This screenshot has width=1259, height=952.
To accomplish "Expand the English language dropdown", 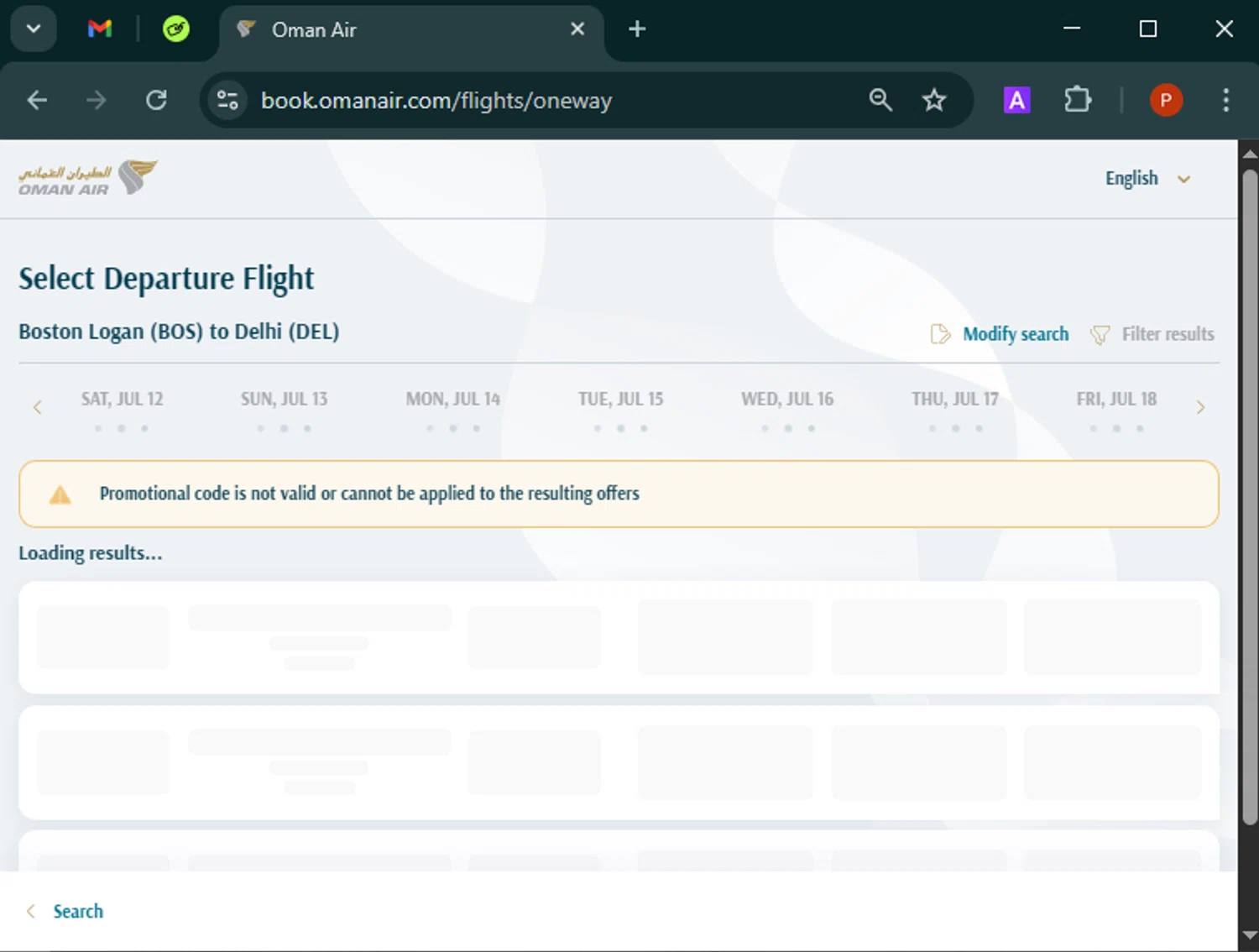I will point(1147,179).
